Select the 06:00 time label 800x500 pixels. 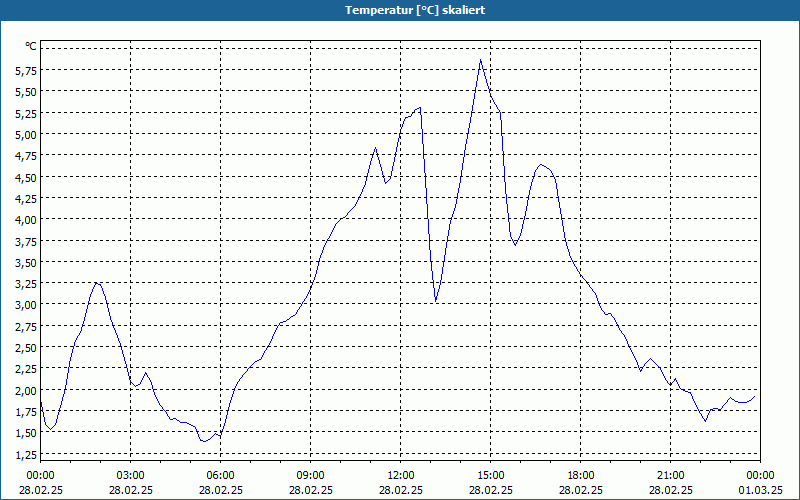click(x=220, y=476)
